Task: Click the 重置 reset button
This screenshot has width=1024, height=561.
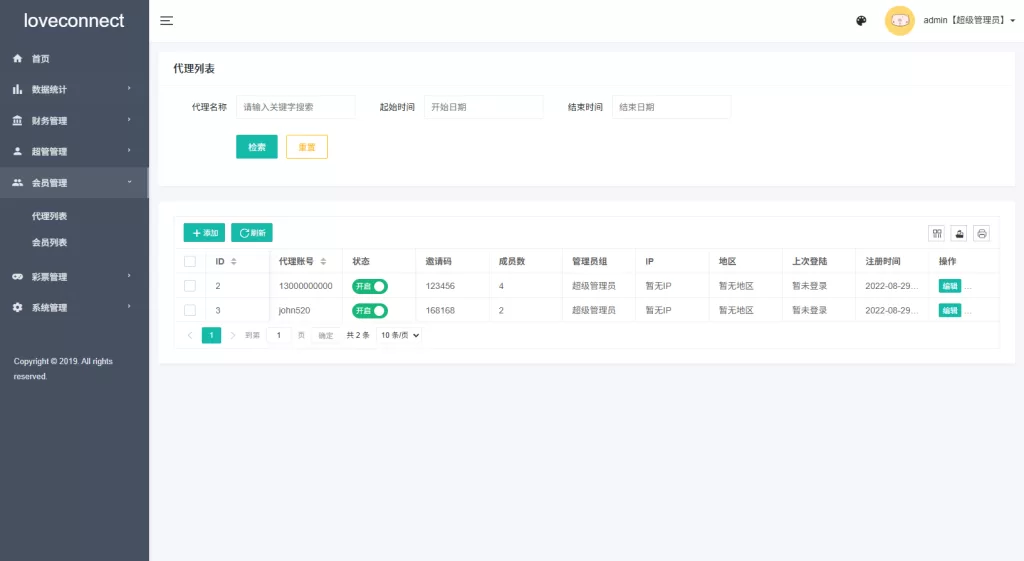Action: click(x=307, y=147)
